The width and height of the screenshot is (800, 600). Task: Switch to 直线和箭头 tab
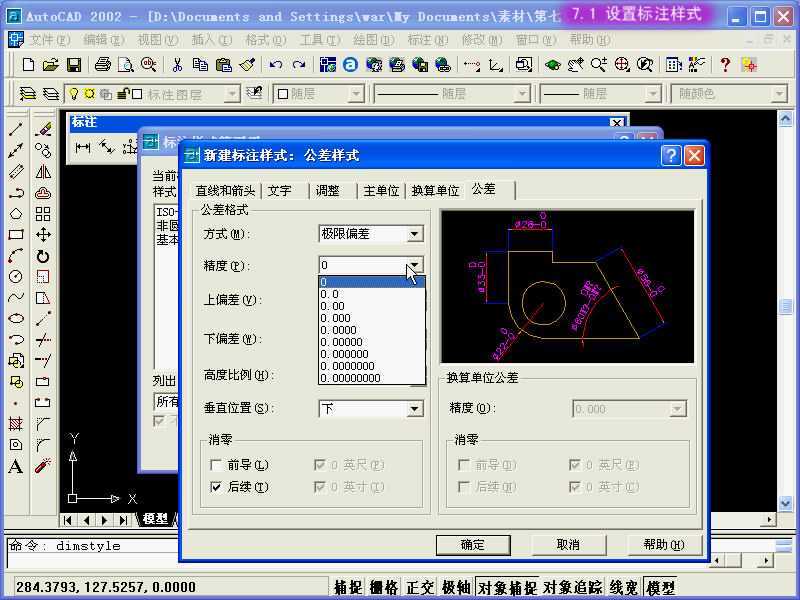tap(226, 191)
